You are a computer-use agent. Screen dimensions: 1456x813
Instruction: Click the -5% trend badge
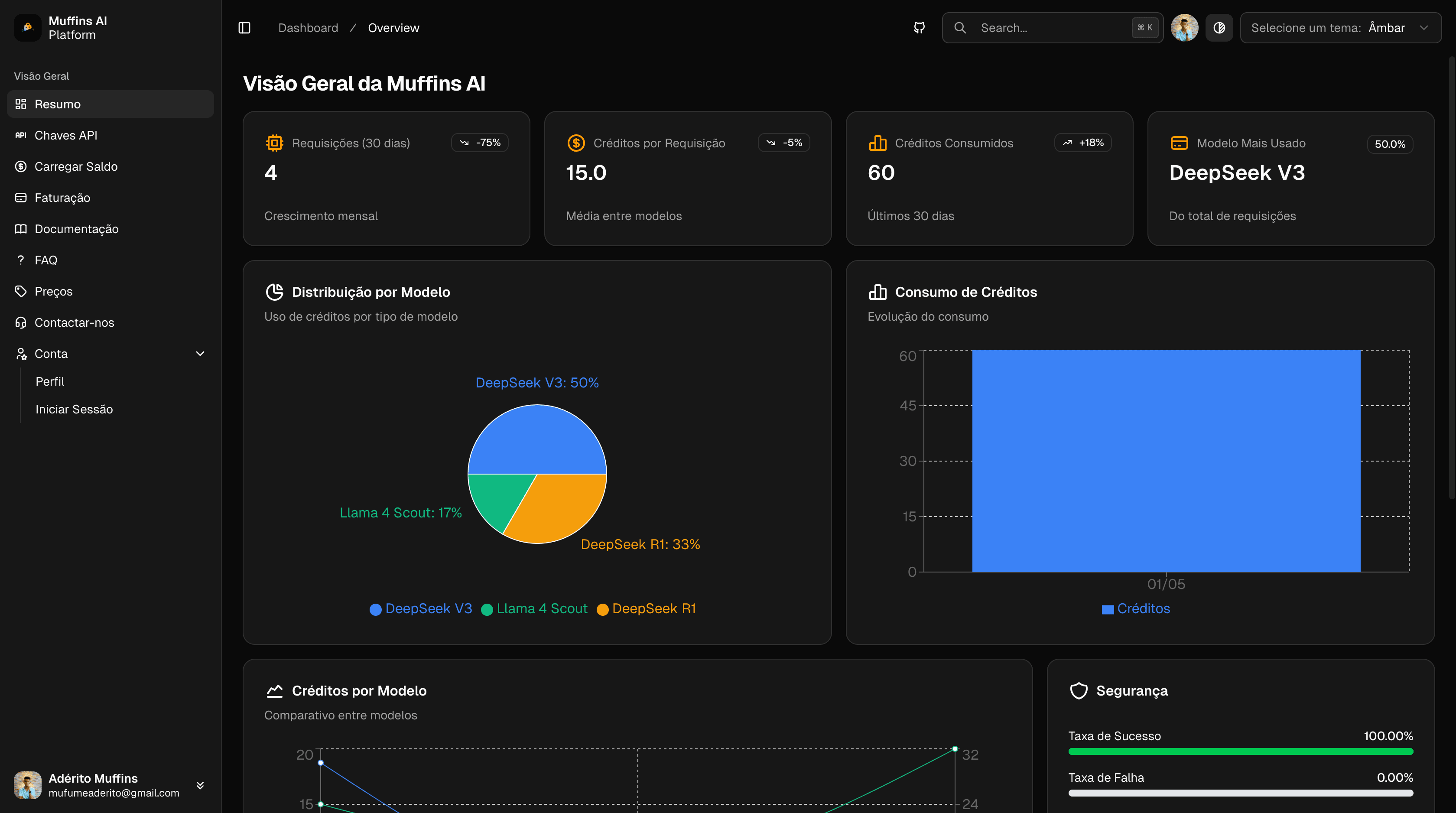tap(784, 143)
